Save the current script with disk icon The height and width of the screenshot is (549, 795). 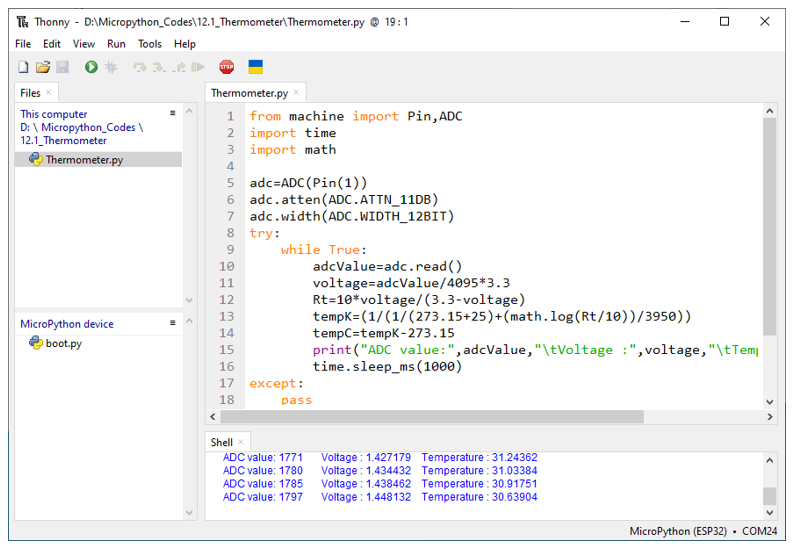tap(62, 67)
